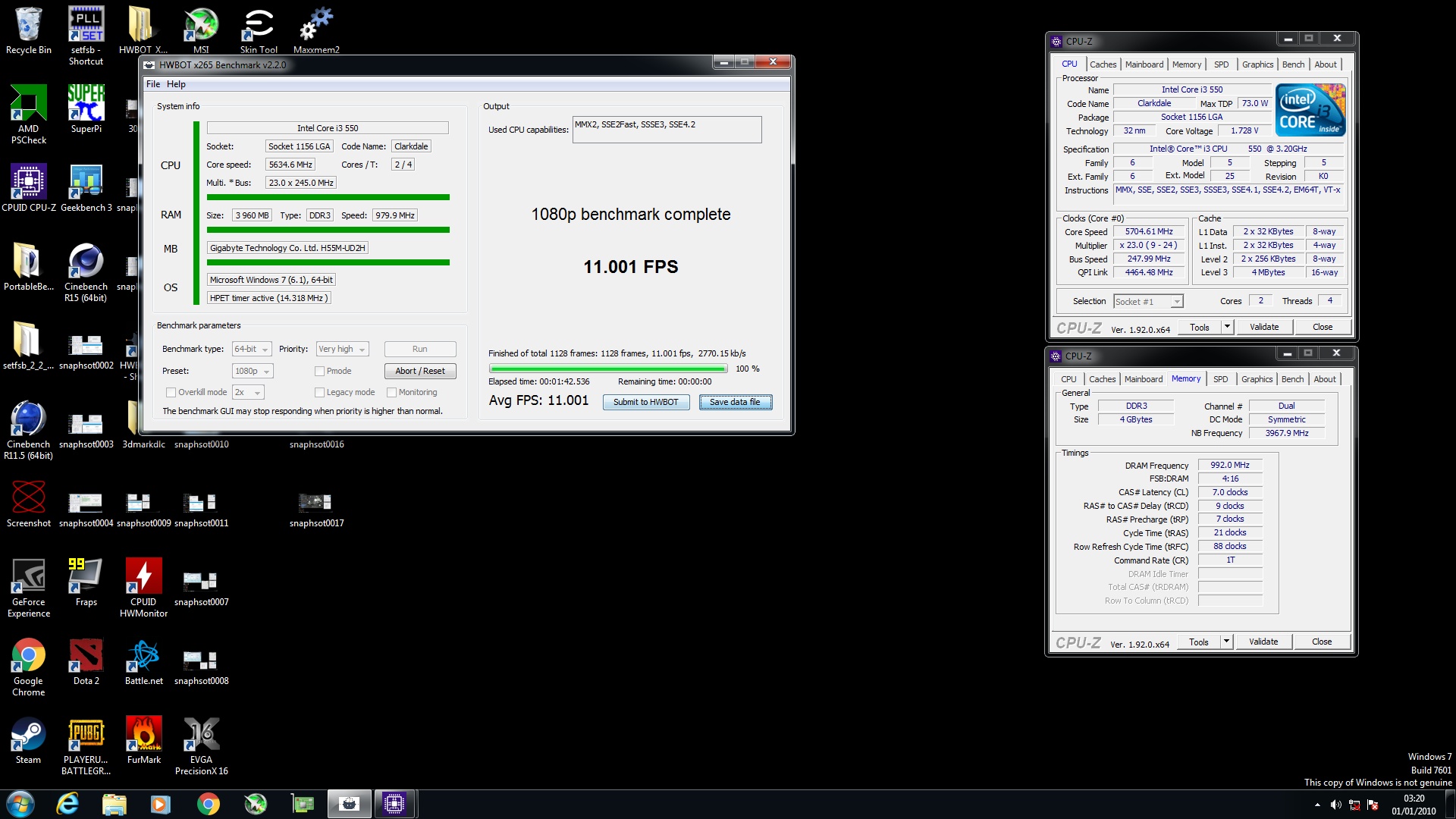
Task: Launch FurMark desktop icon
Action: tap(143, 739)
